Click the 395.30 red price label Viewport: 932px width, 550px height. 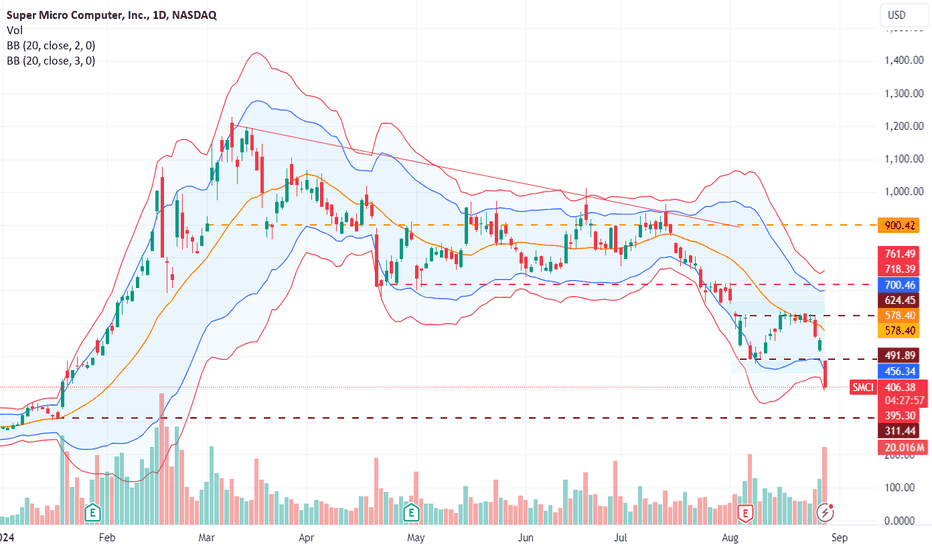[x=899, y=416]
